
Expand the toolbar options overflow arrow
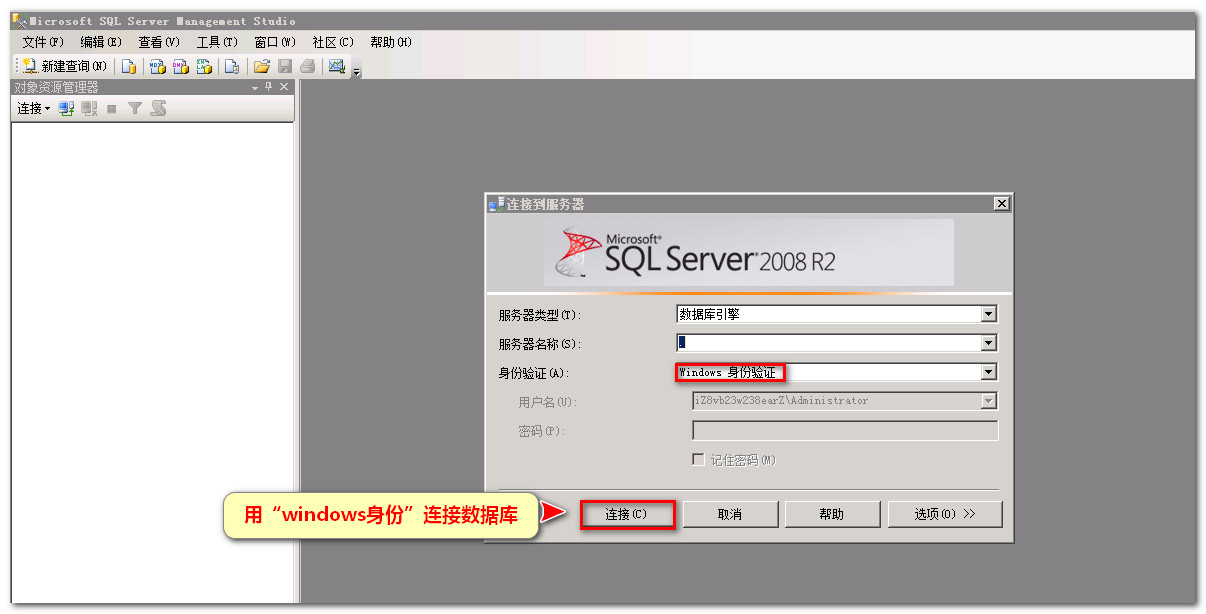click(x=356, y=70)
